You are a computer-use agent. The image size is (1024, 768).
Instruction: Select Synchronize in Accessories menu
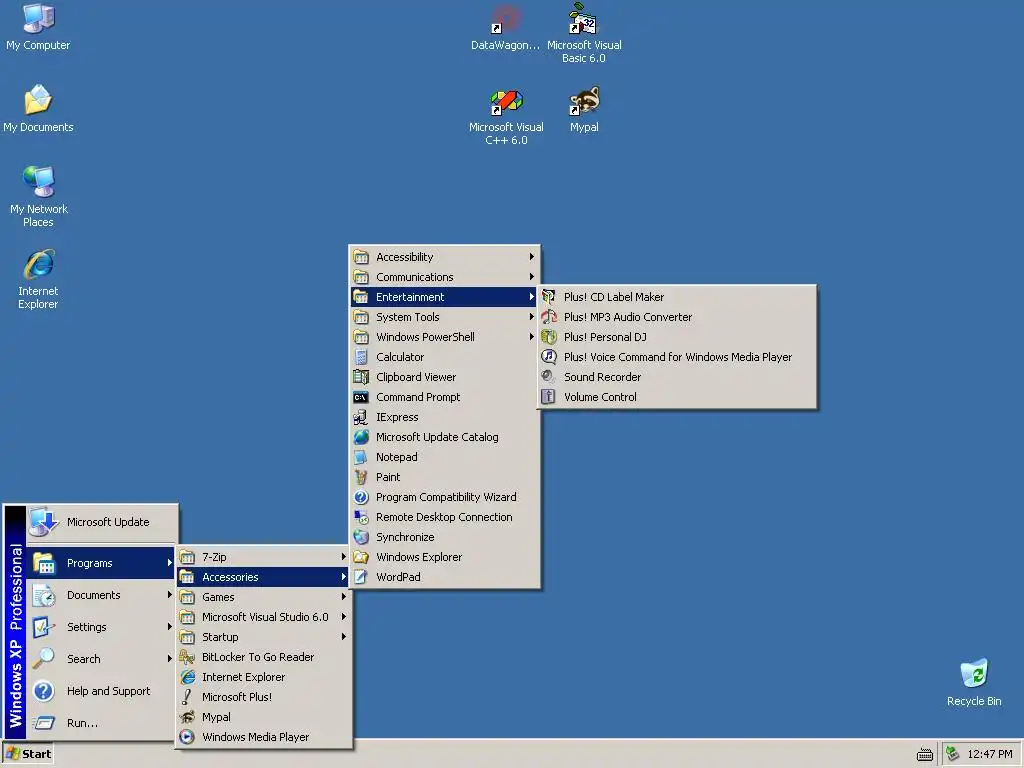pos(445,537)
